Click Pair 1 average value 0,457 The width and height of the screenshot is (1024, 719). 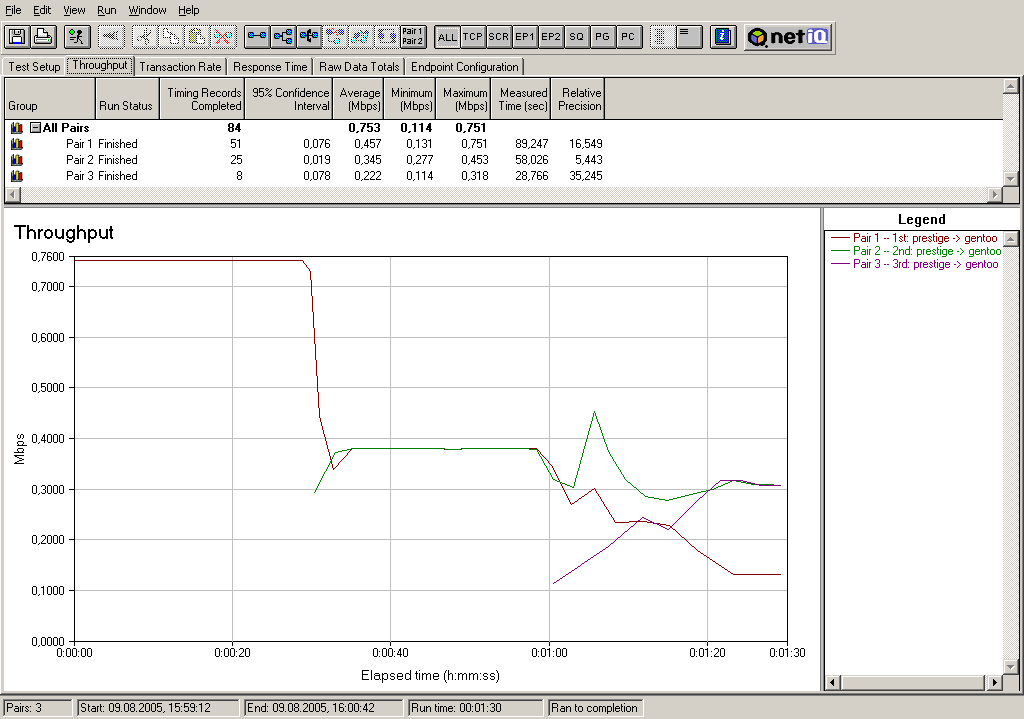tap(368, 144)
